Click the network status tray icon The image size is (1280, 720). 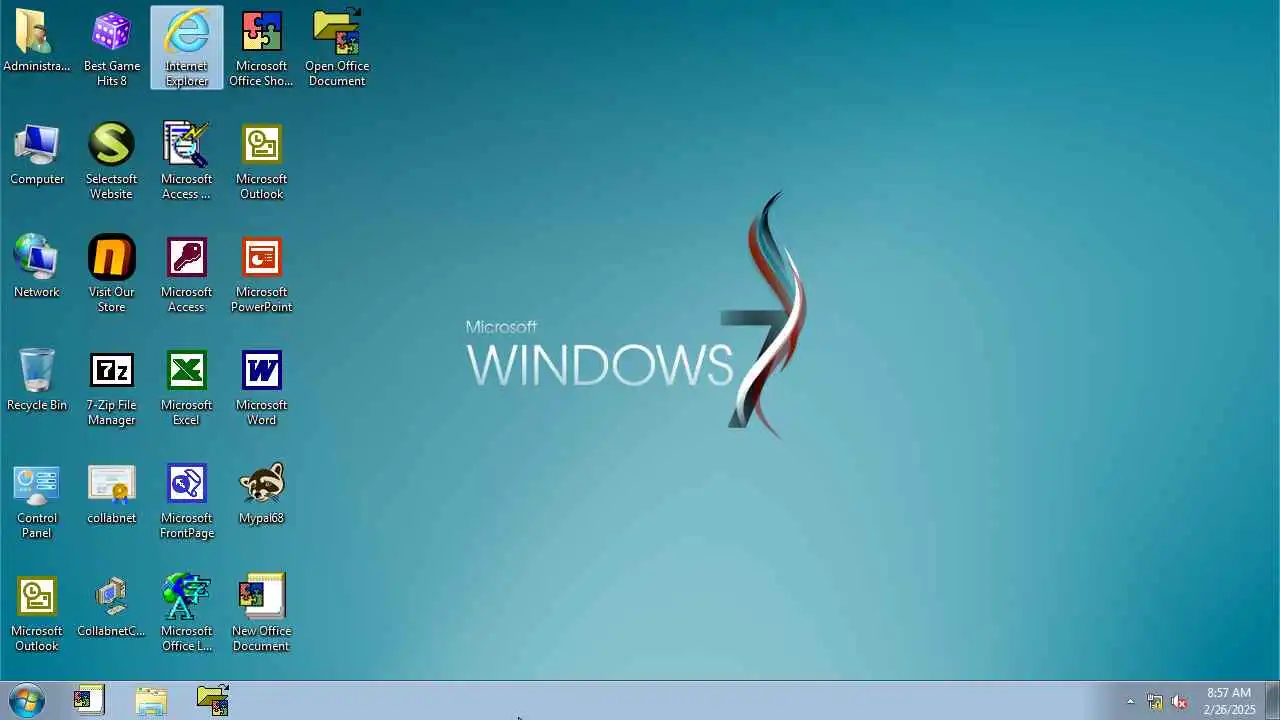click(1155, 701)
